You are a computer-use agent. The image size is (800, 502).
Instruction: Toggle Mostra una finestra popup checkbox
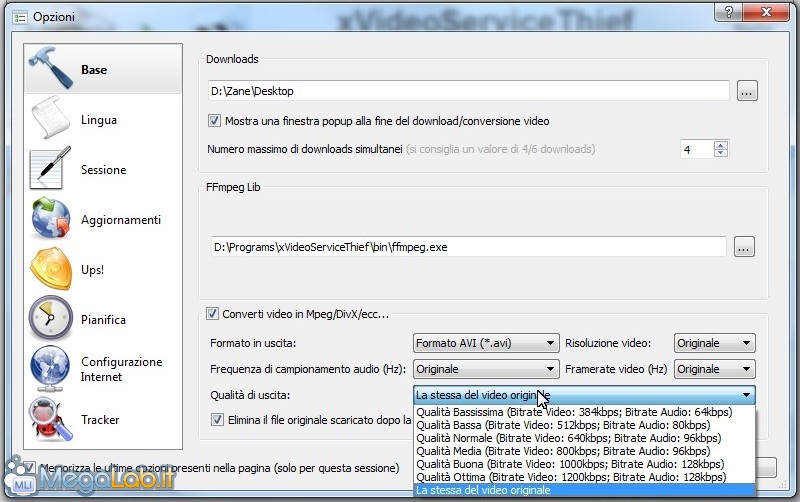pyautogui.click(x=214, y=121)
